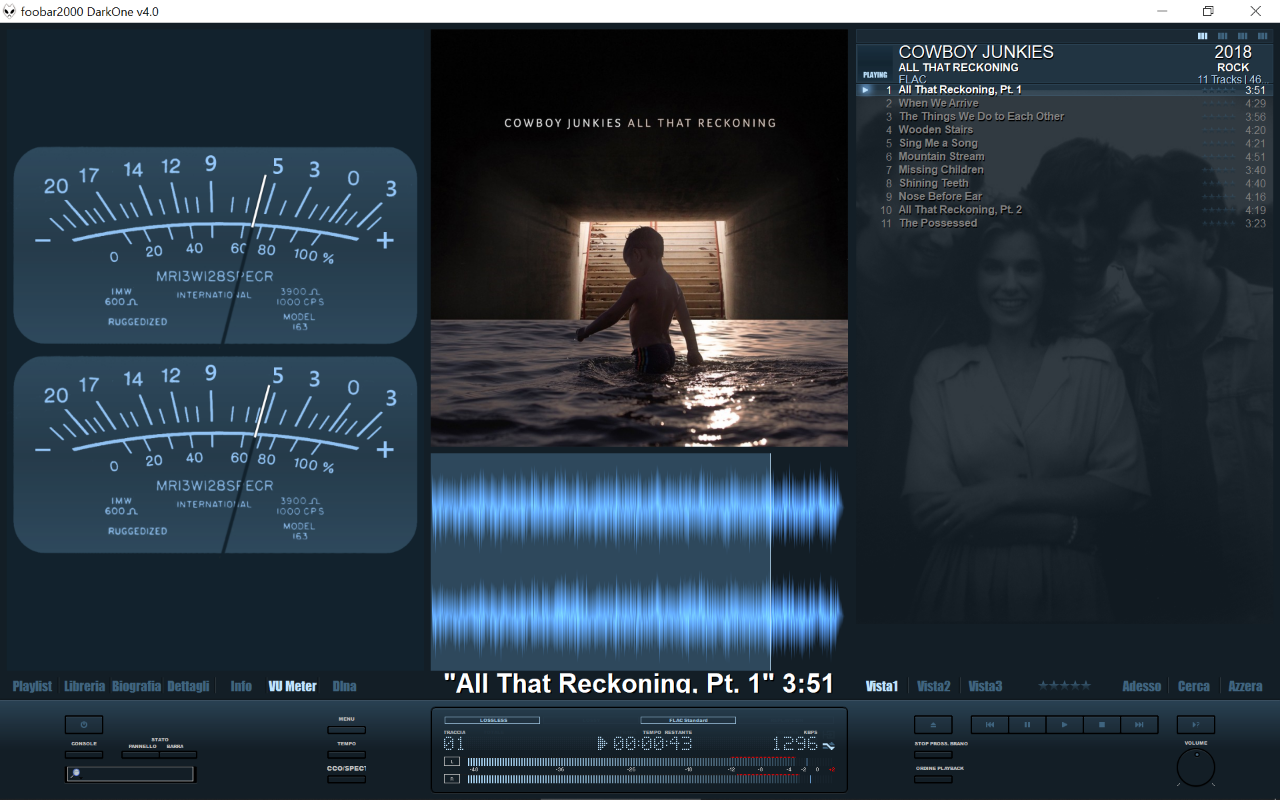
Task: Select track 'When We Arrive'
Action: 1063,103
